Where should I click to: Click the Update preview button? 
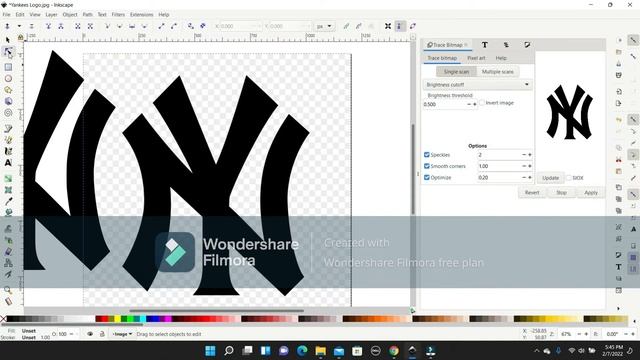tap(550, 178)
